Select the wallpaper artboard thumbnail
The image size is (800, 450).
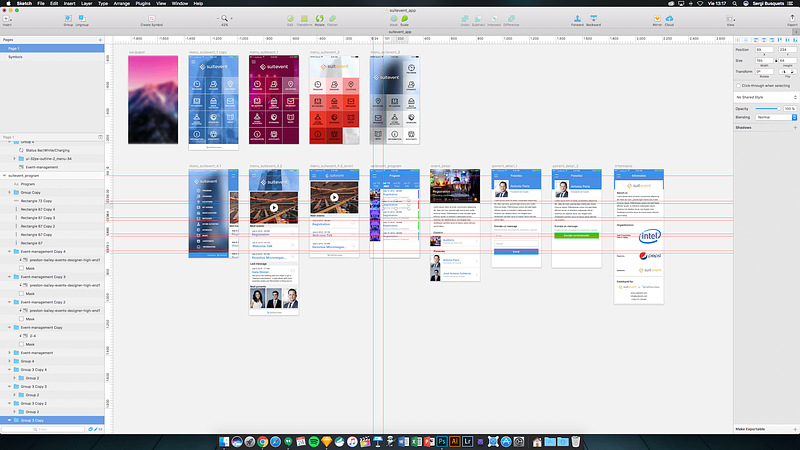click(153, 99)
